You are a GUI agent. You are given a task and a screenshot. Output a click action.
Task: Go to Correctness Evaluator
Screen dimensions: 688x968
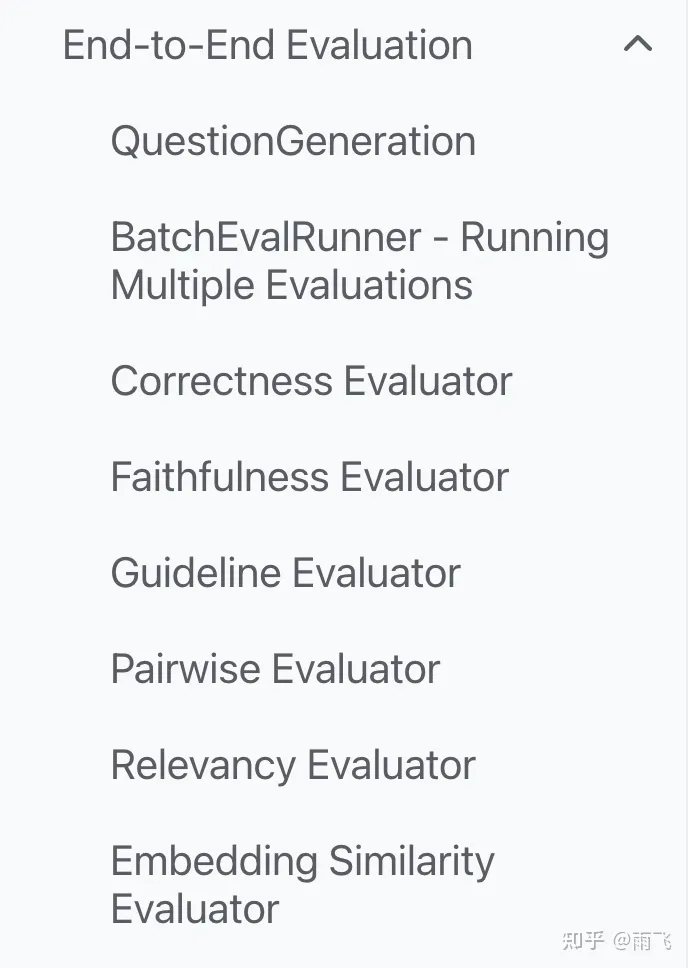[311, 381]
